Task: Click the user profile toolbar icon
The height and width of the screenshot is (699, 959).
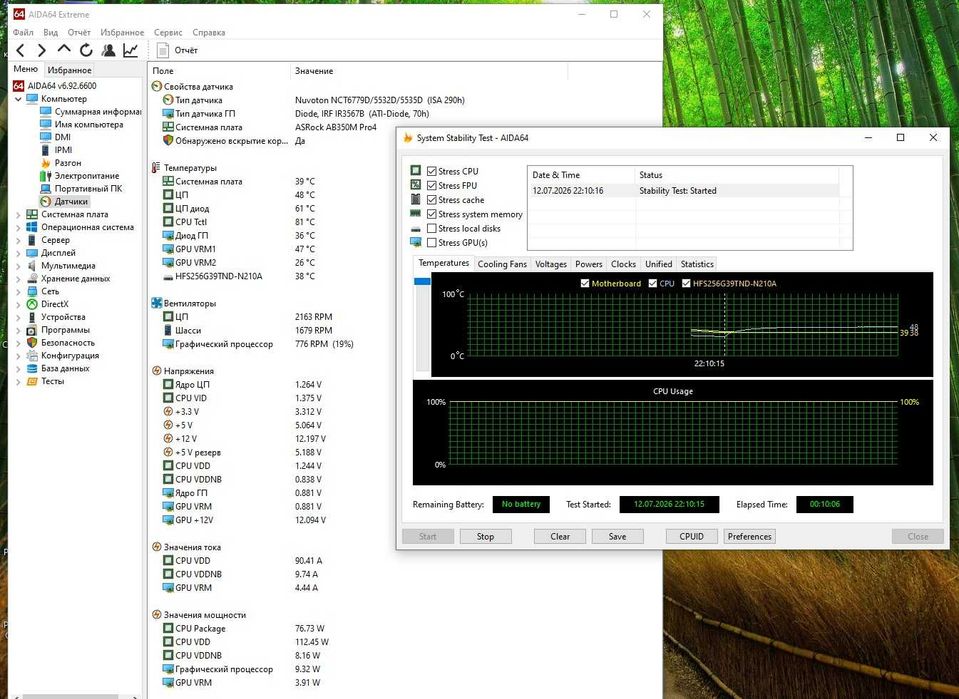Action: [x=108, y=50]
